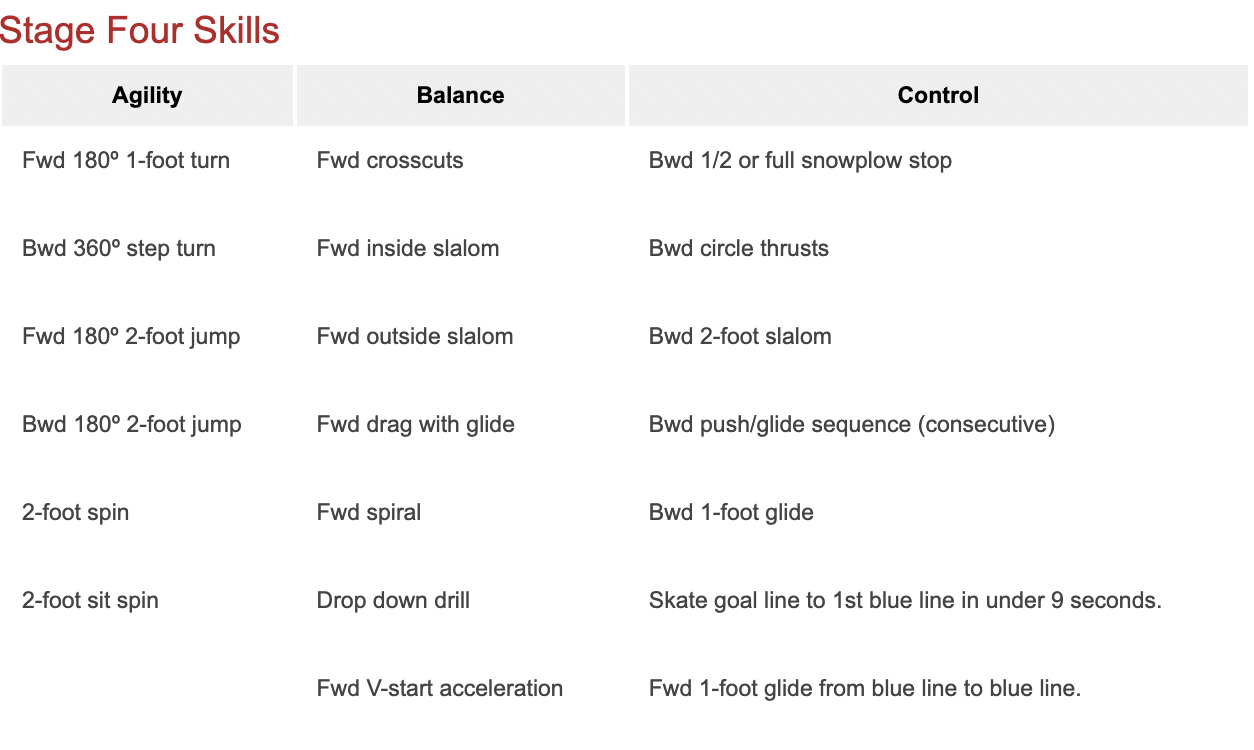Screen dimensions: 1254x750
Task: Click Fwd V-start acceleration text
Action: click(x=440, y=688)
